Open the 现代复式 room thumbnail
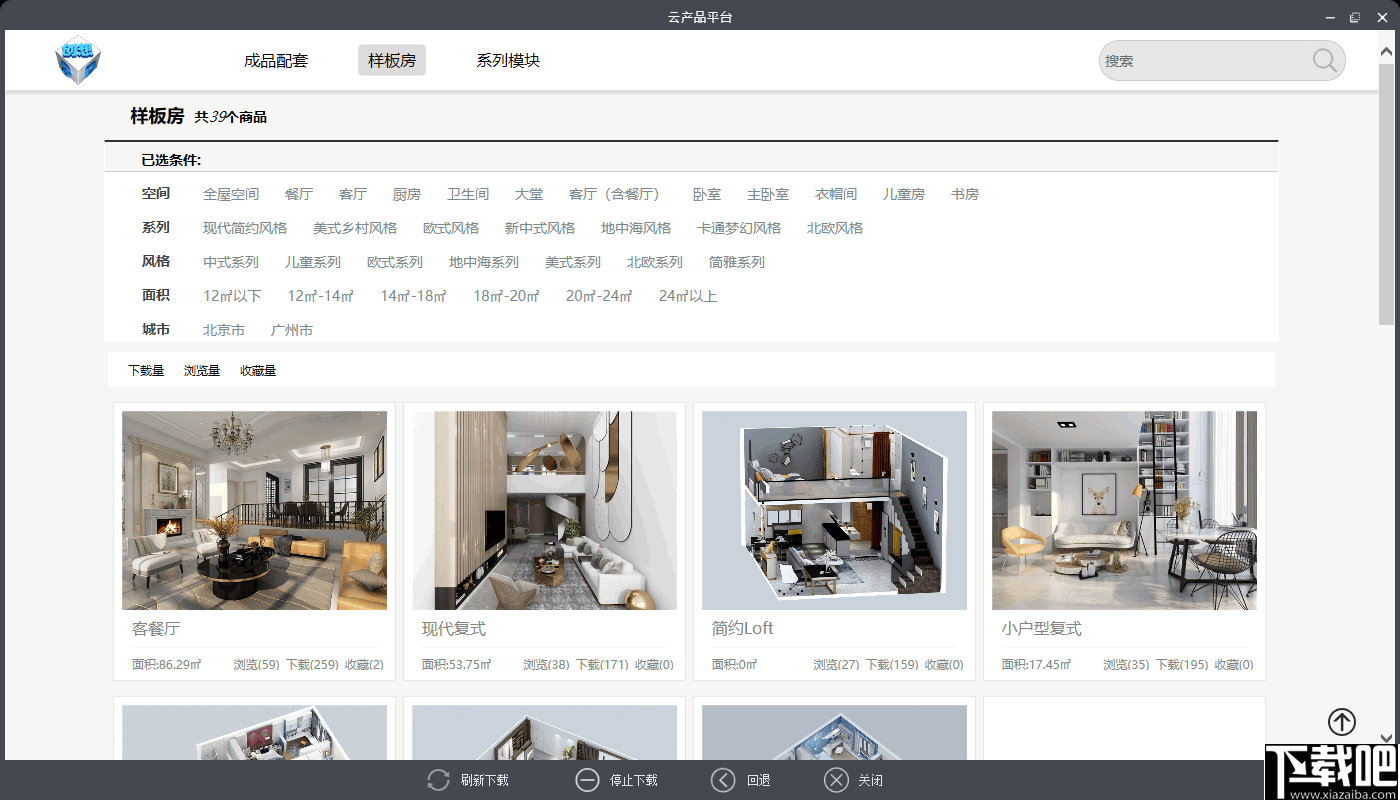This screenshot has height=800, width=1400. (544, 510)
